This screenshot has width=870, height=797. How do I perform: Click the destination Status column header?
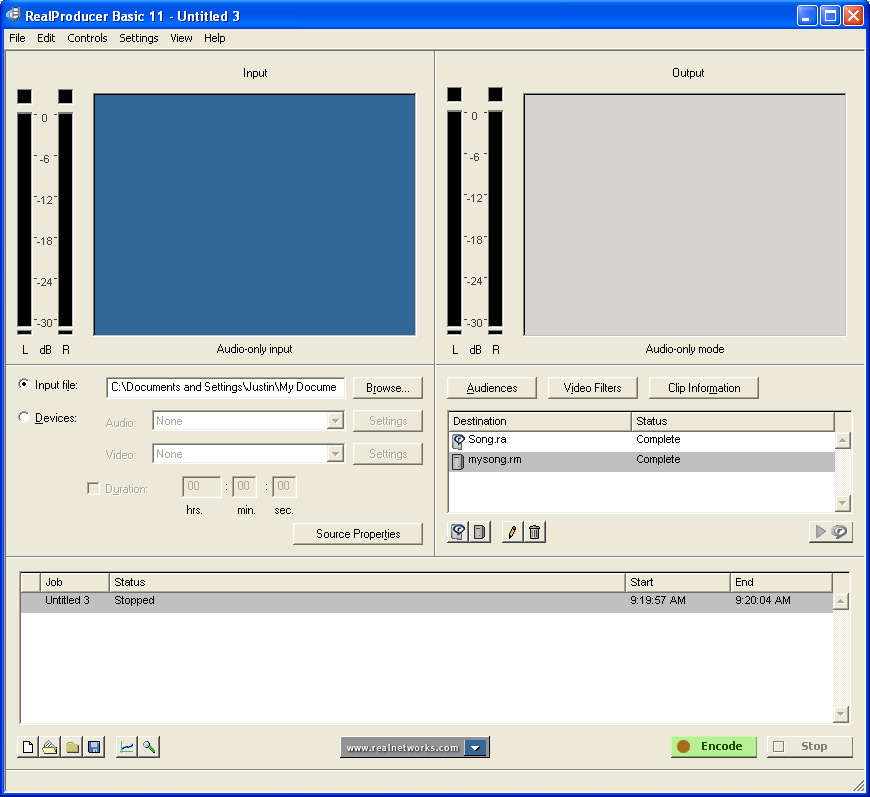(732, 421)
